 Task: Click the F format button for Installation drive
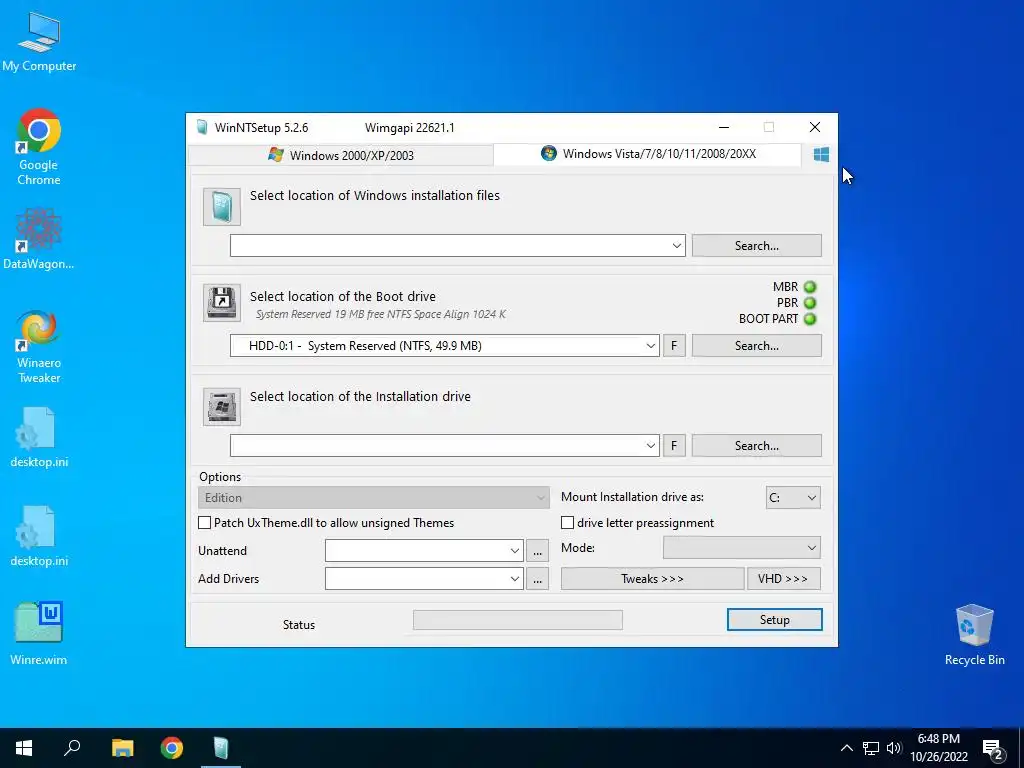(x=674, y=446)
